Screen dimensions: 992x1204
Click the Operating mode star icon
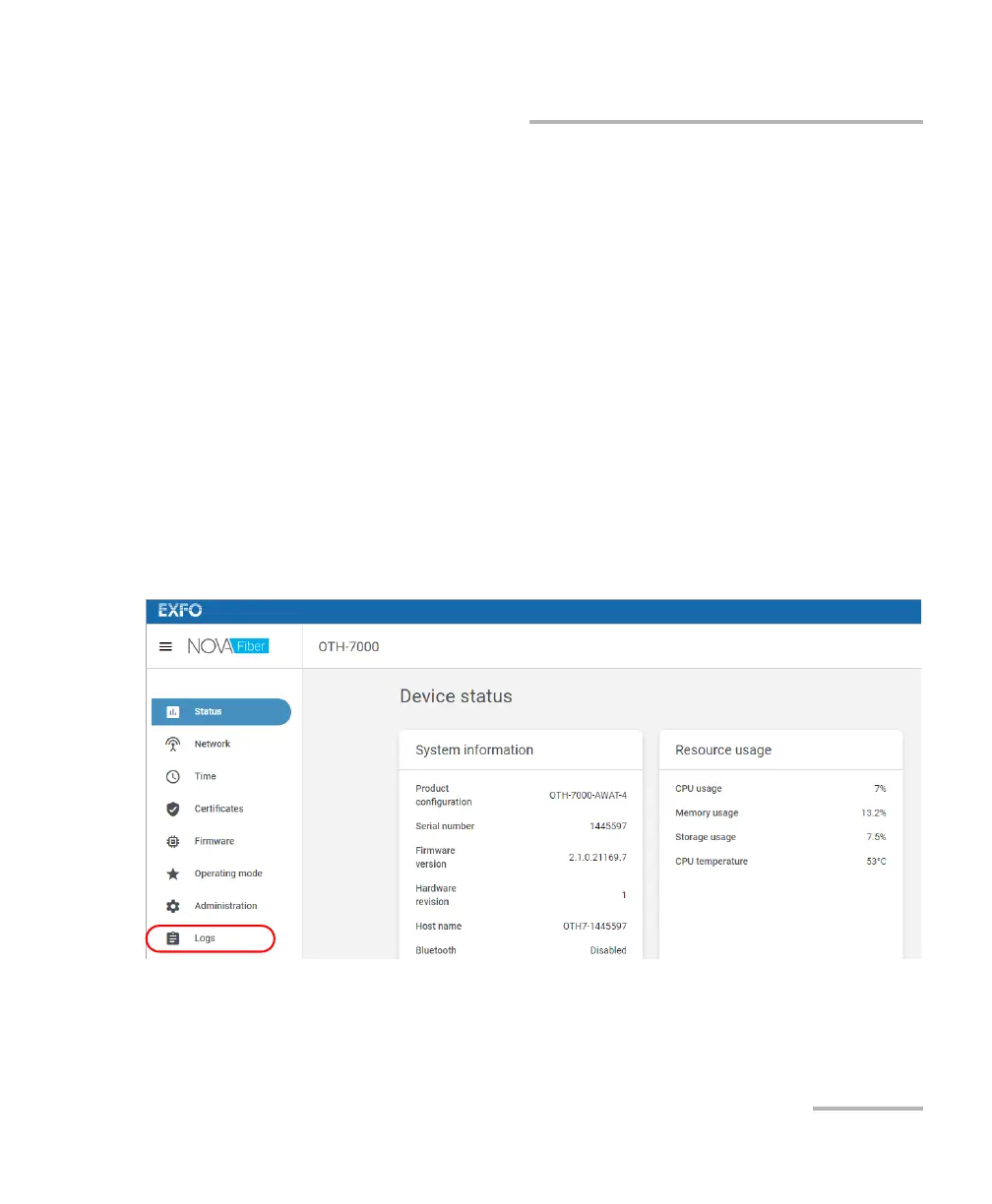(x=173, y=873)
